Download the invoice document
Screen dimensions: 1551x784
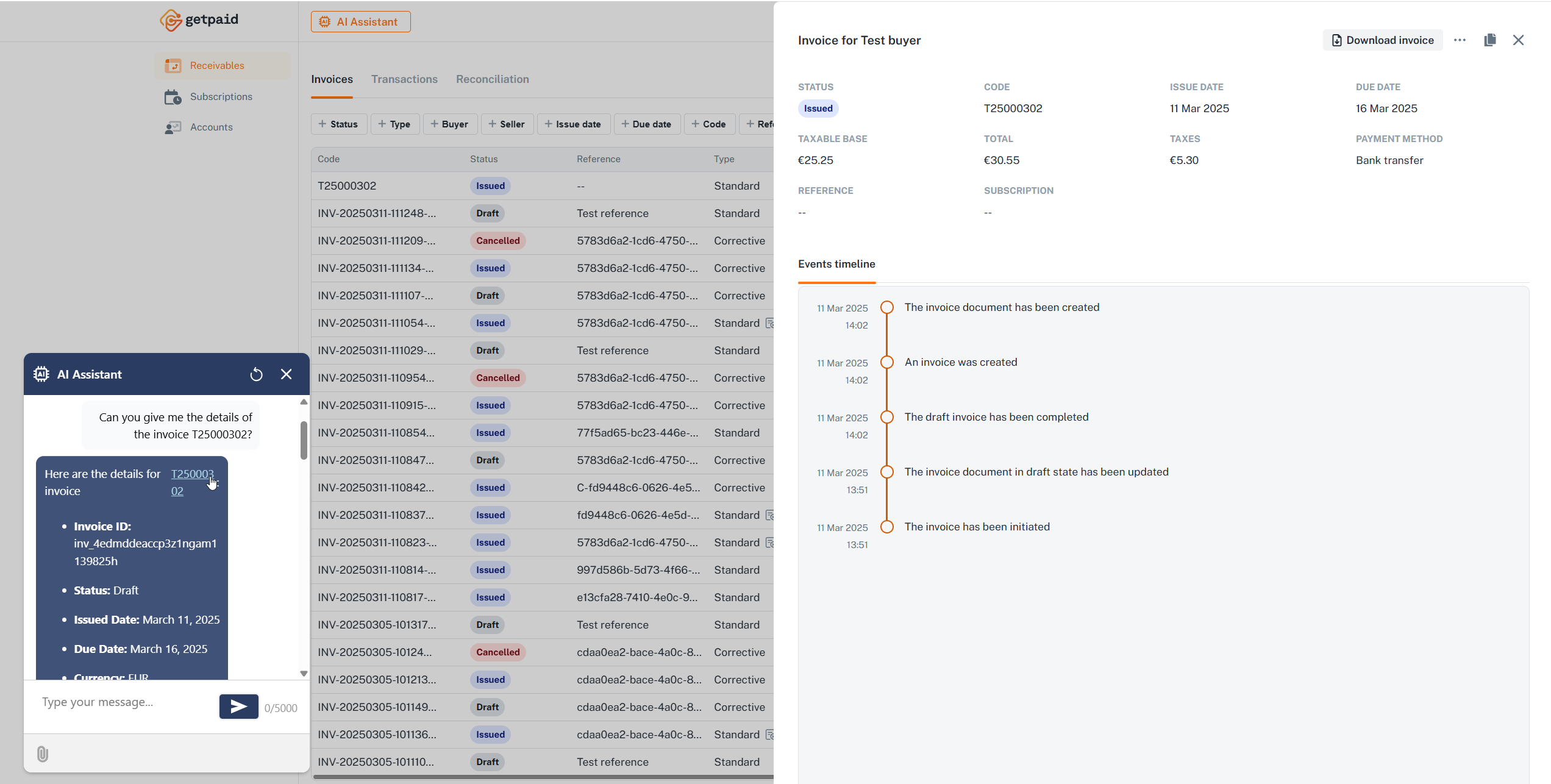1383,40
